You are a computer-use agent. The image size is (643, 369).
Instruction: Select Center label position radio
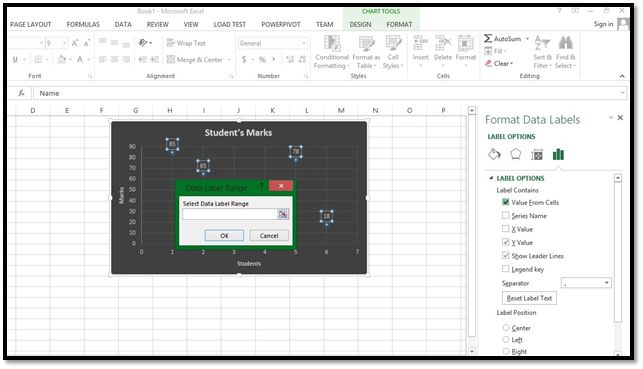506,328
